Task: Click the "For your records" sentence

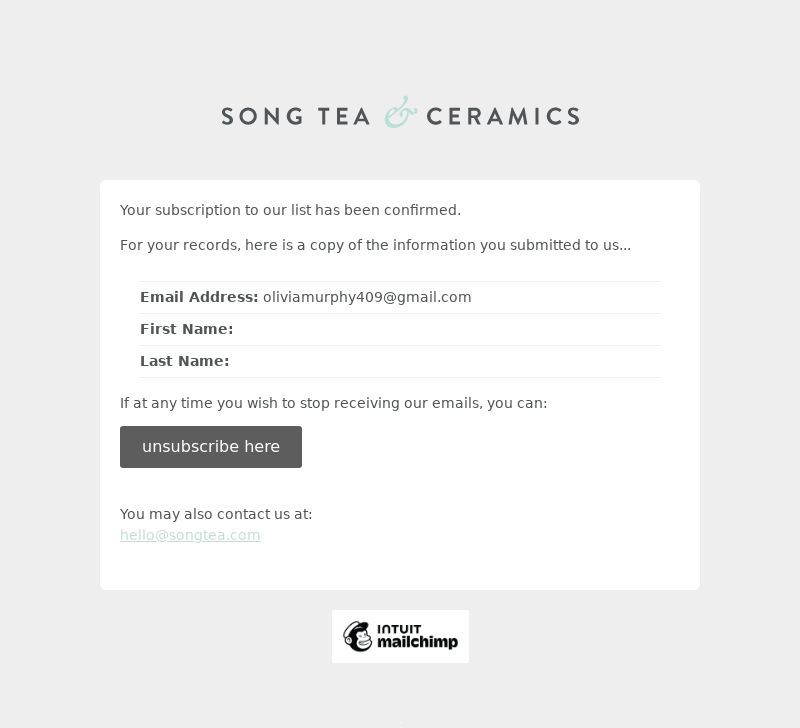Action: tap(376, 245)
